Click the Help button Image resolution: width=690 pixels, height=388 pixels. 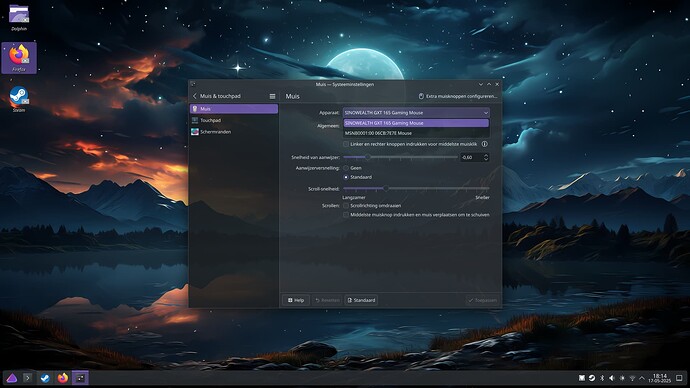(296, 300)
